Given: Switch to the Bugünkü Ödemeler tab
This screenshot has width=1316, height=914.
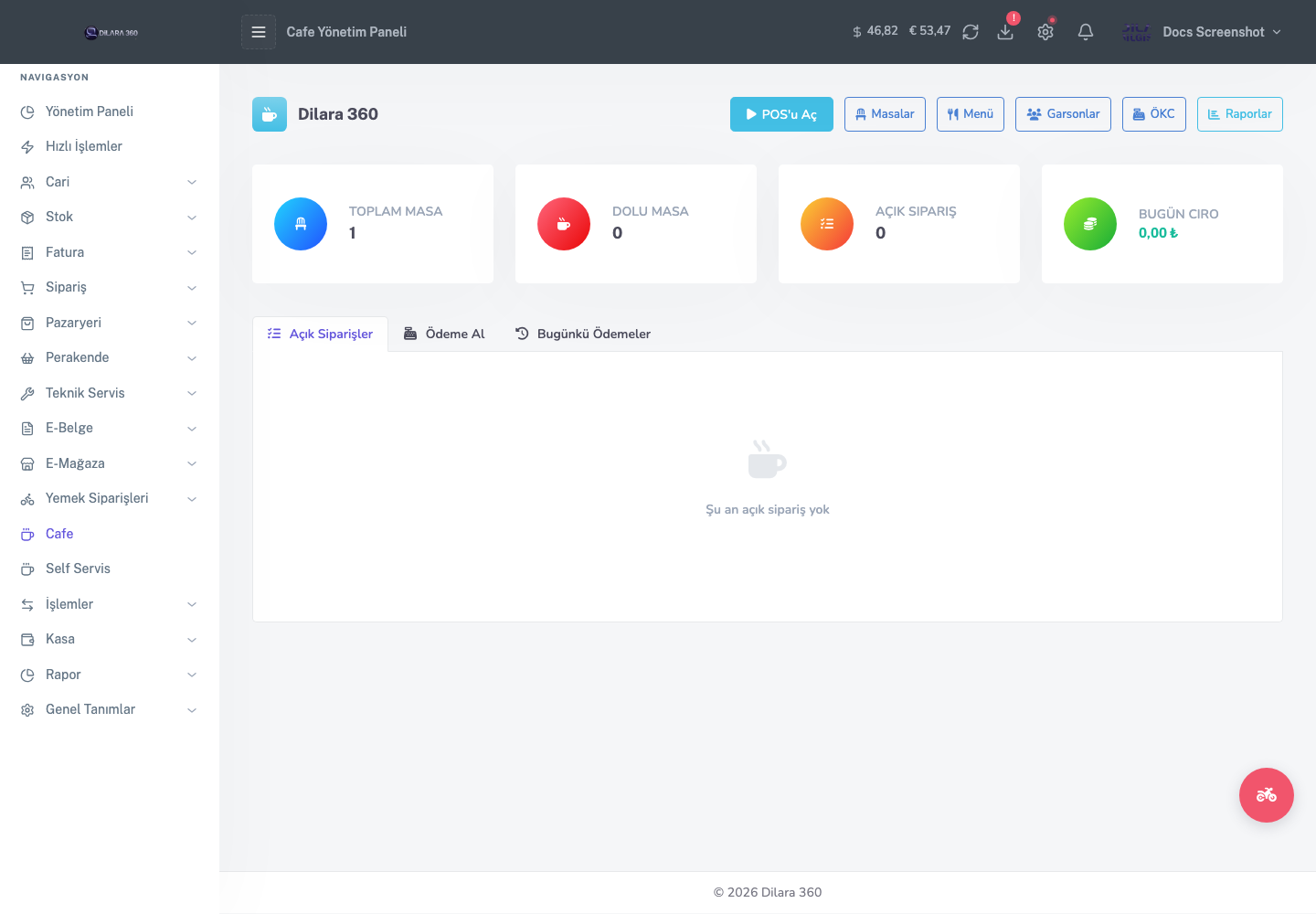Looking at the screenshot, I should point(583,334).
